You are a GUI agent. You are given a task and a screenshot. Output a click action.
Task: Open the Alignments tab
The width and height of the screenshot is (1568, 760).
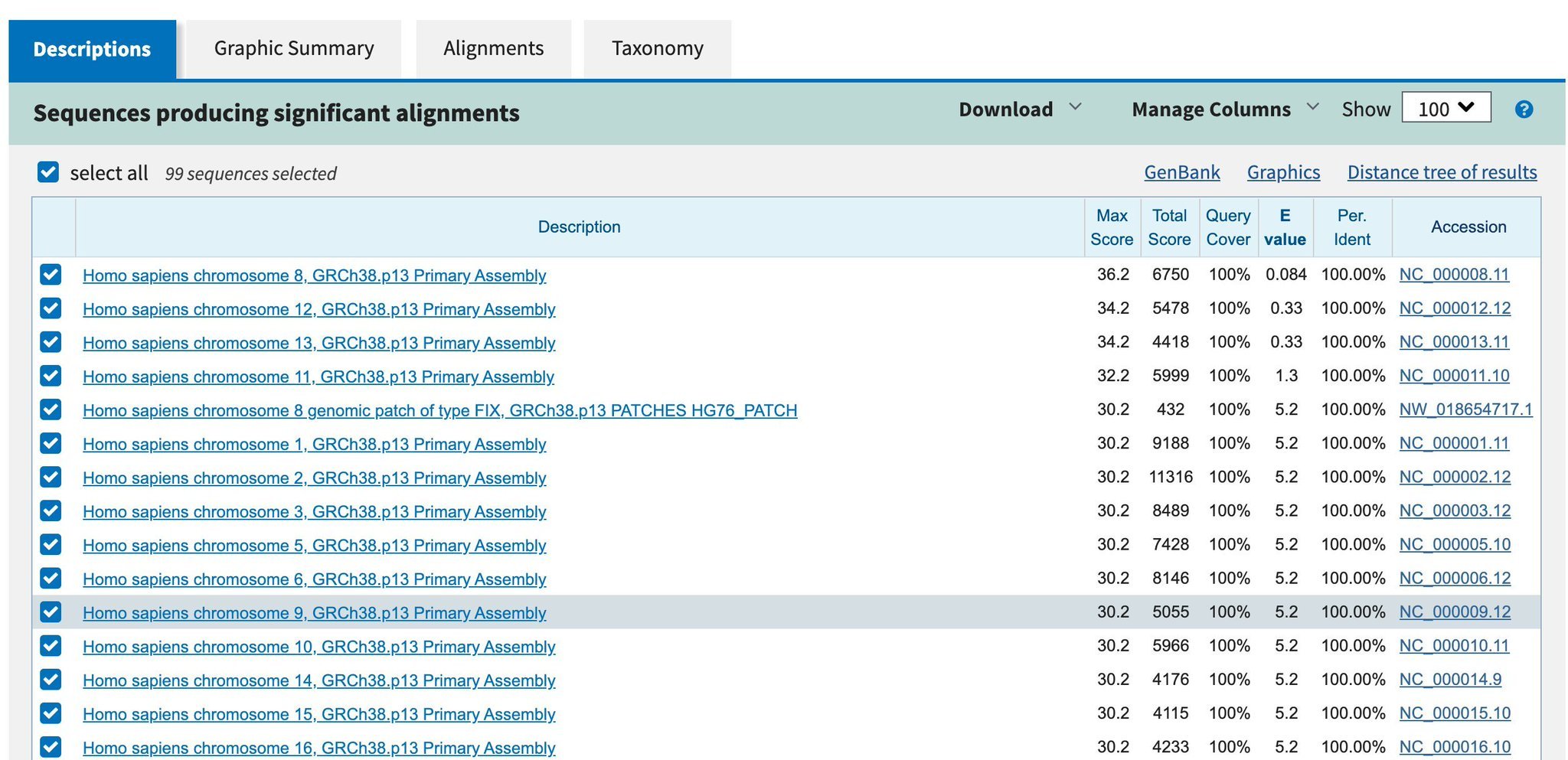click(x=493, y=49)
